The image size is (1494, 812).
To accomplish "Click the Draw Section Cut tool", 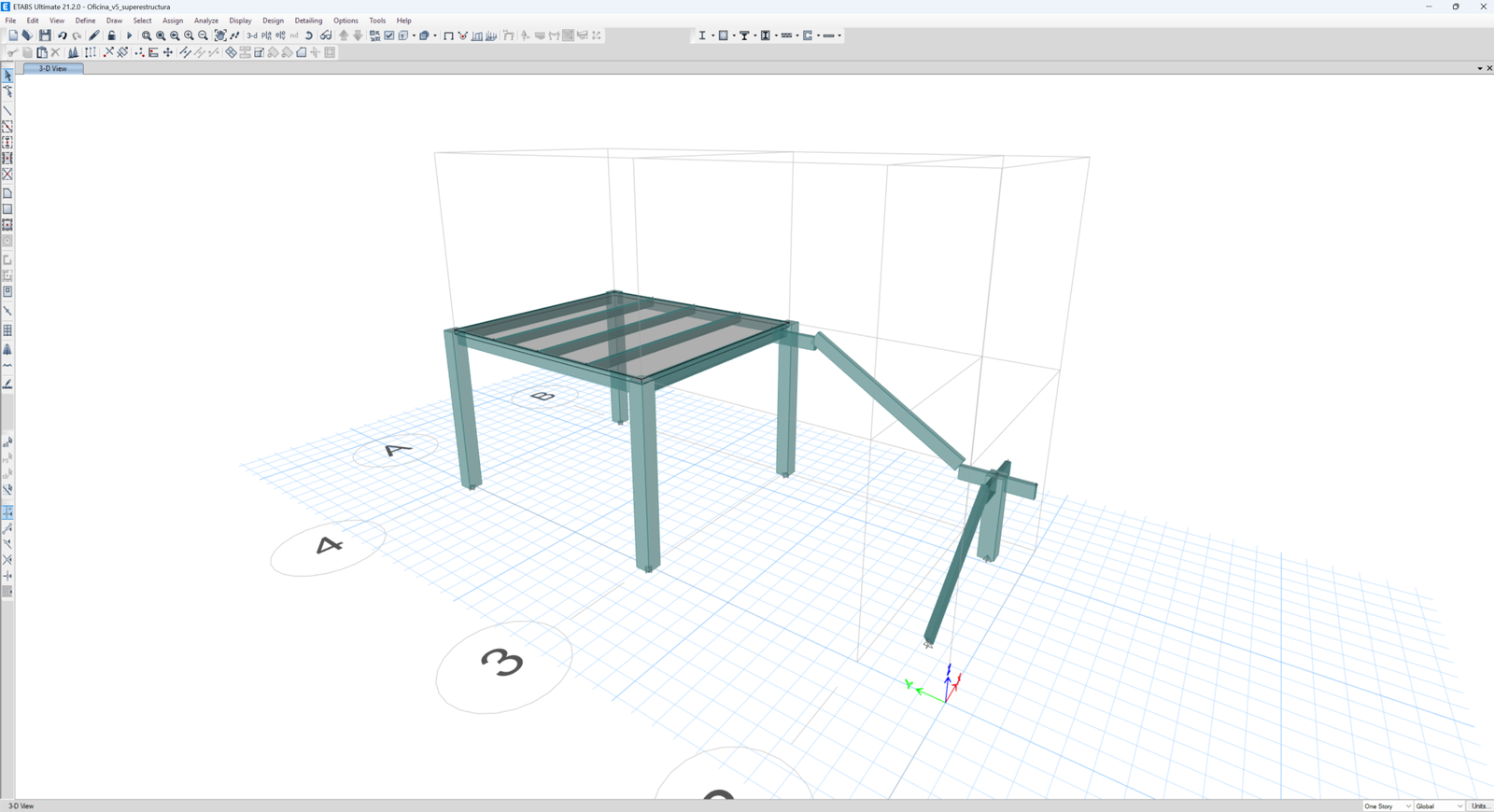I will (7, 384).
